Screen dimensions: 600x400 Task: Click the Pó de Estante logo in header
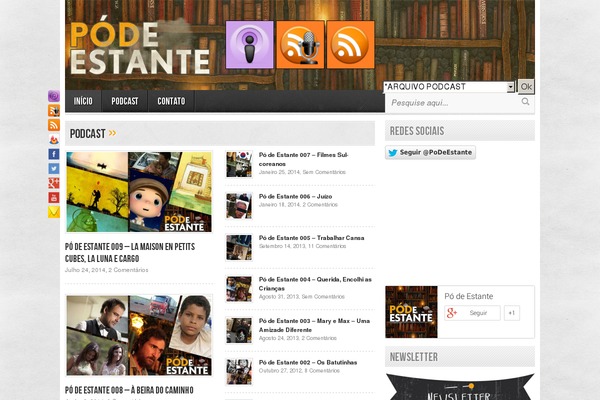click(x=140, y=47)
